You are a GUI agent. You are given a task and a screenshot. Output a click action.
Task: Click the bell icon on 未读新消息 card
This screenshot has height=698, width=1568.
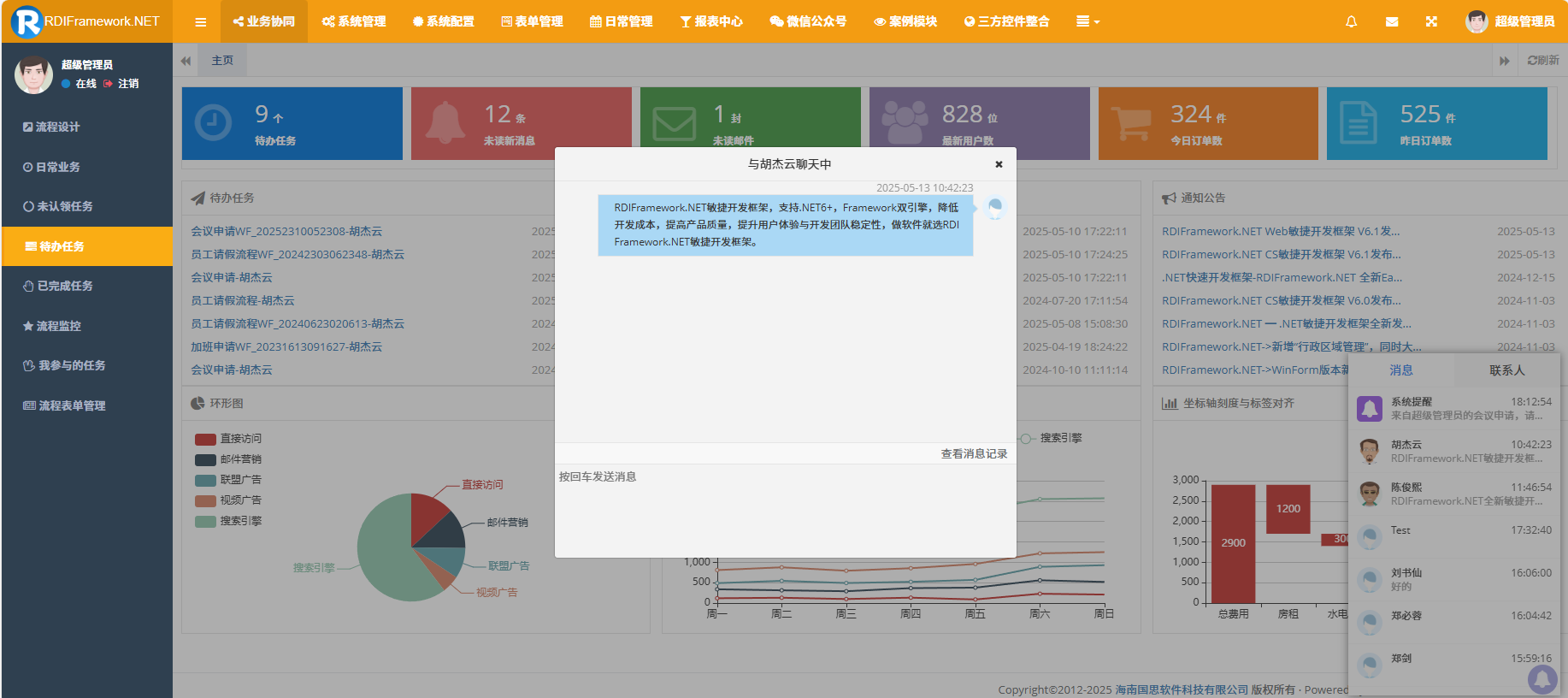click(x=445, y=122)
